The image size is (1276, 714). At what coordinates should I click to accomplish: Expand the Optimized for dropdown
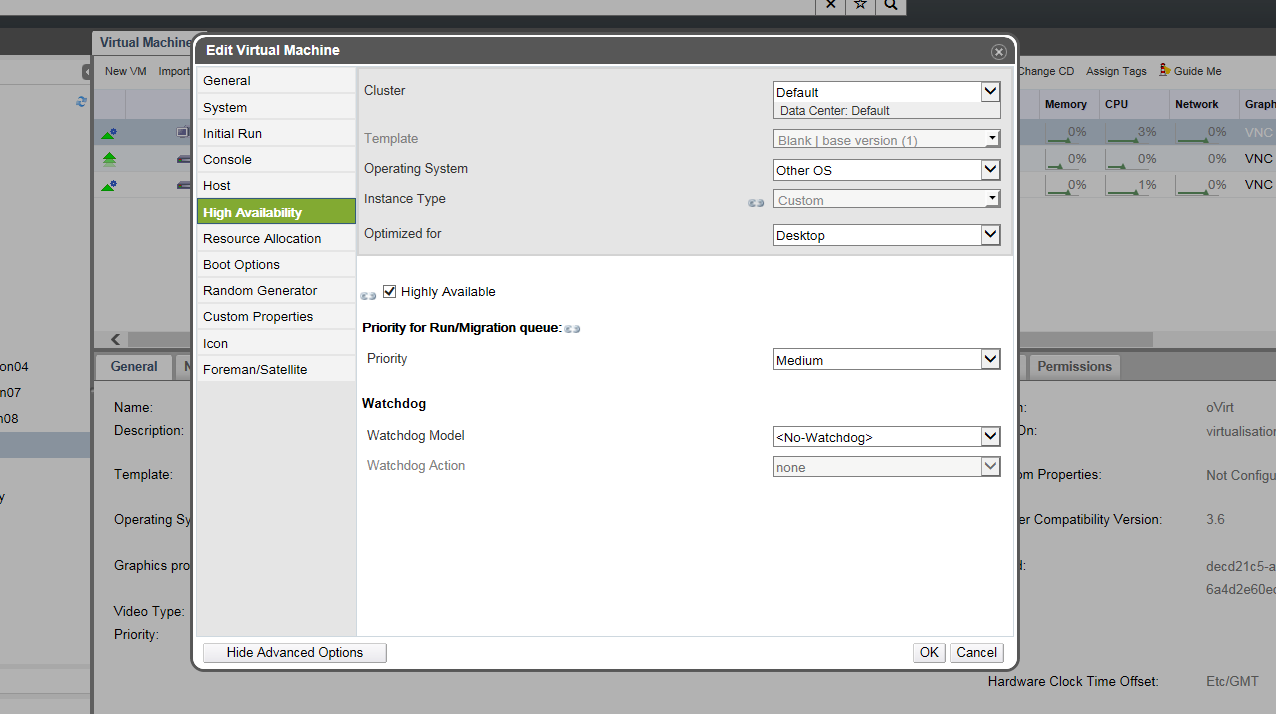(x=886, y=235)
